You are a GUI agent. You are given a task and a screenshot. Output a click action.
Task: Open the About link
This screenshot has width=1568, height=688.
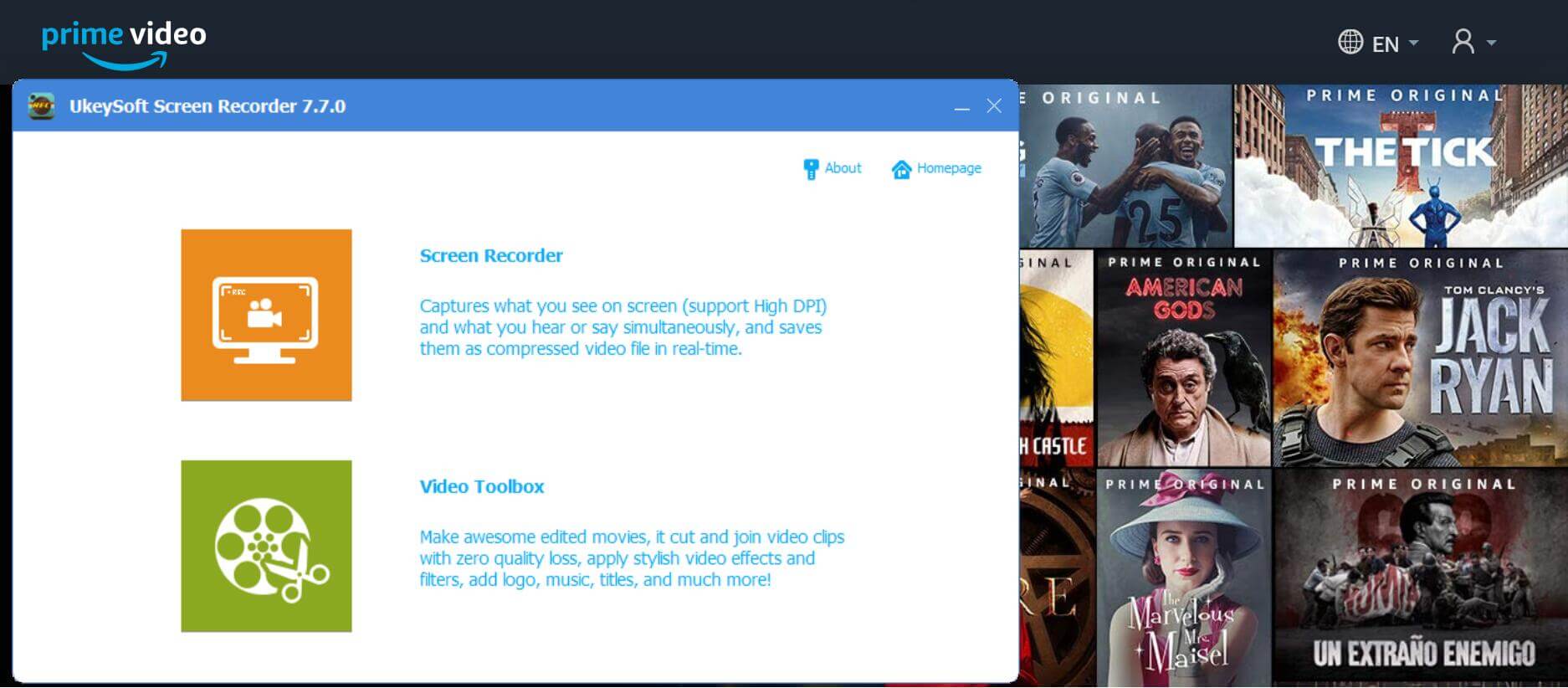843,168
